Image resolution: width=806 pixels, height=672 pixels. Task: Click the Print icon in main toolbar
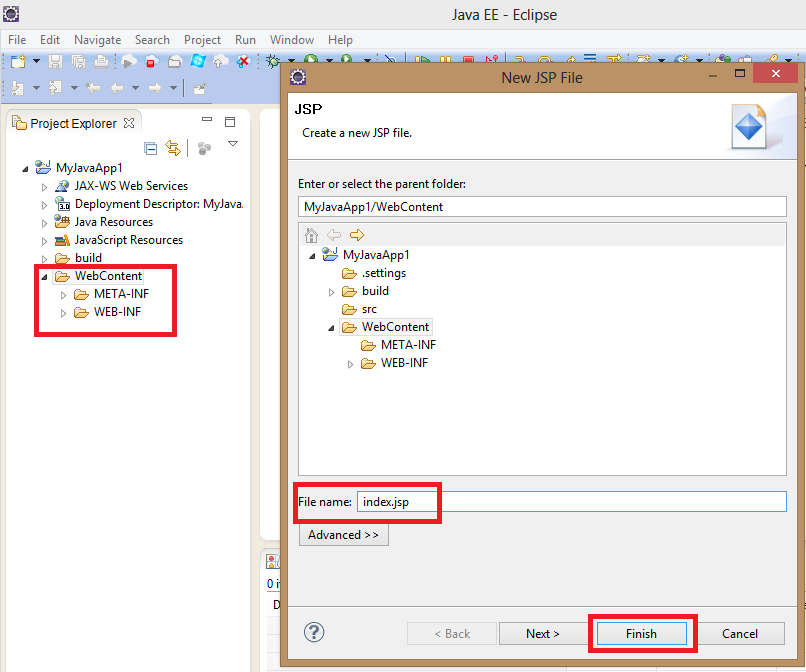(101, 62)
